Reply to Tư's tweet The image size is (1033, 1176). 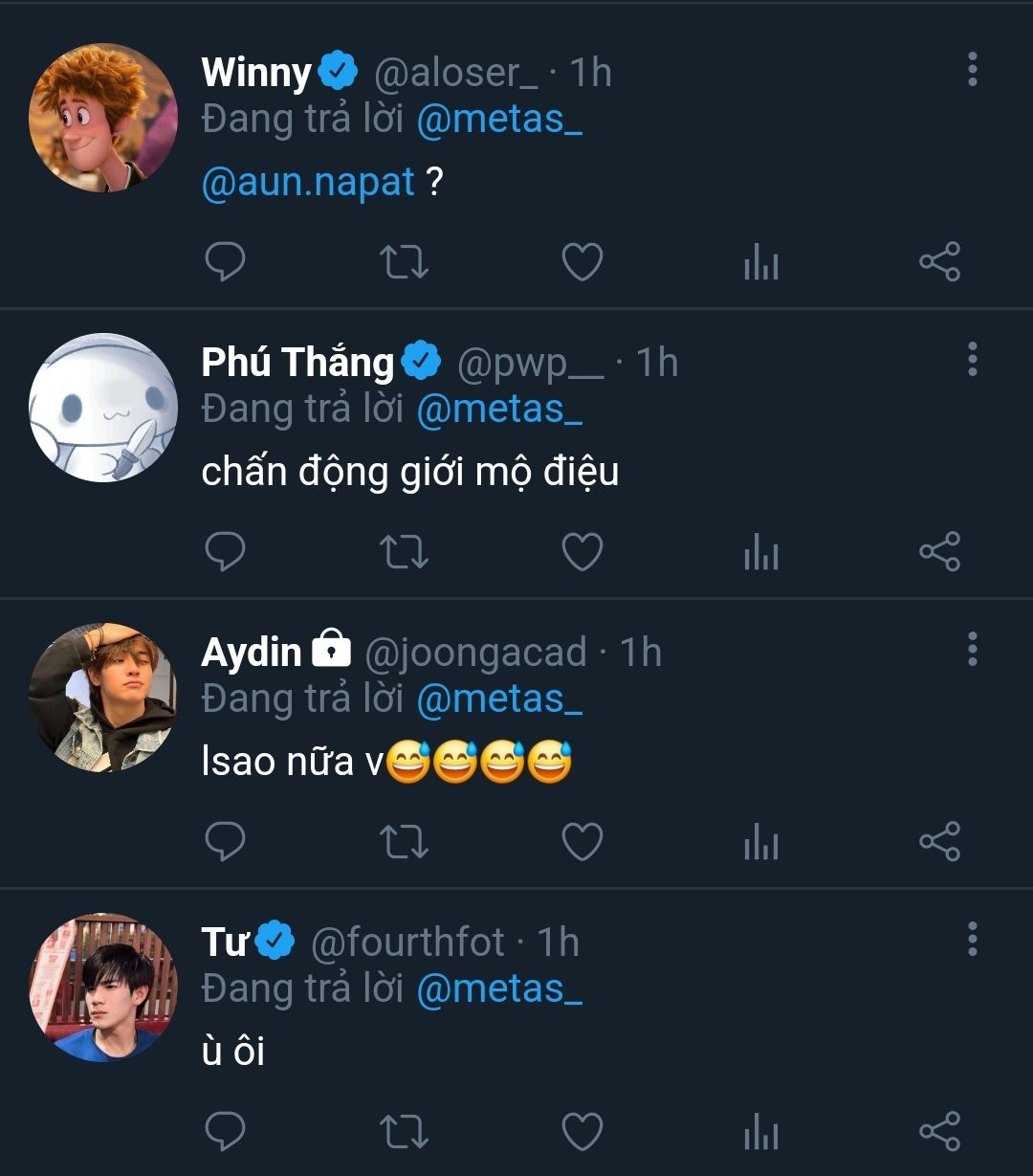tap(226, 1132)
